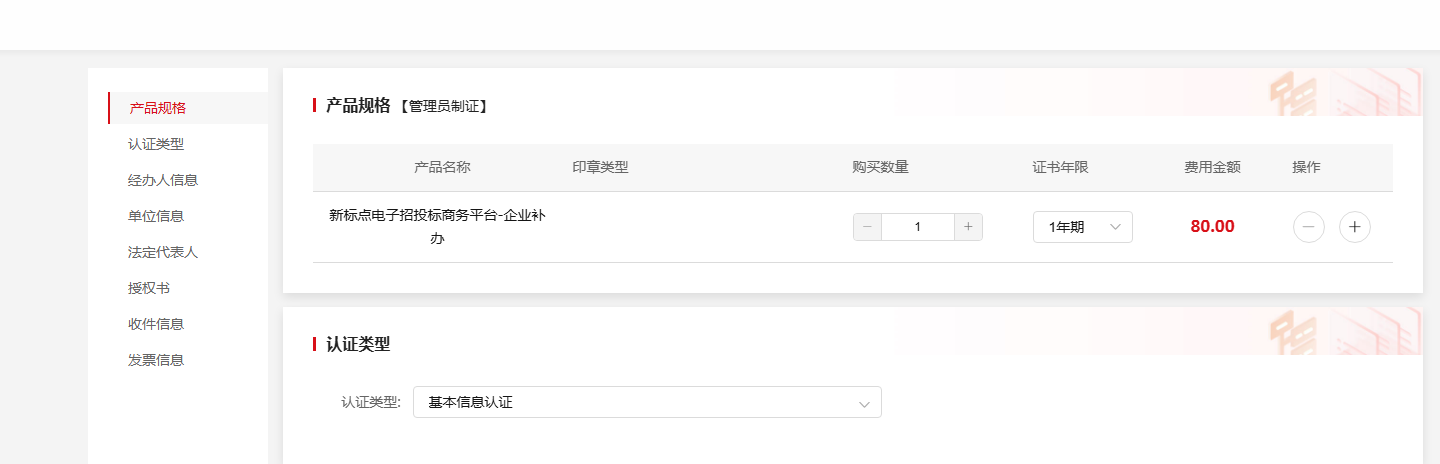Click the circular plus icon in the 操作 column
This screenshot has height=464, width=1440.
click(1355, 227)
